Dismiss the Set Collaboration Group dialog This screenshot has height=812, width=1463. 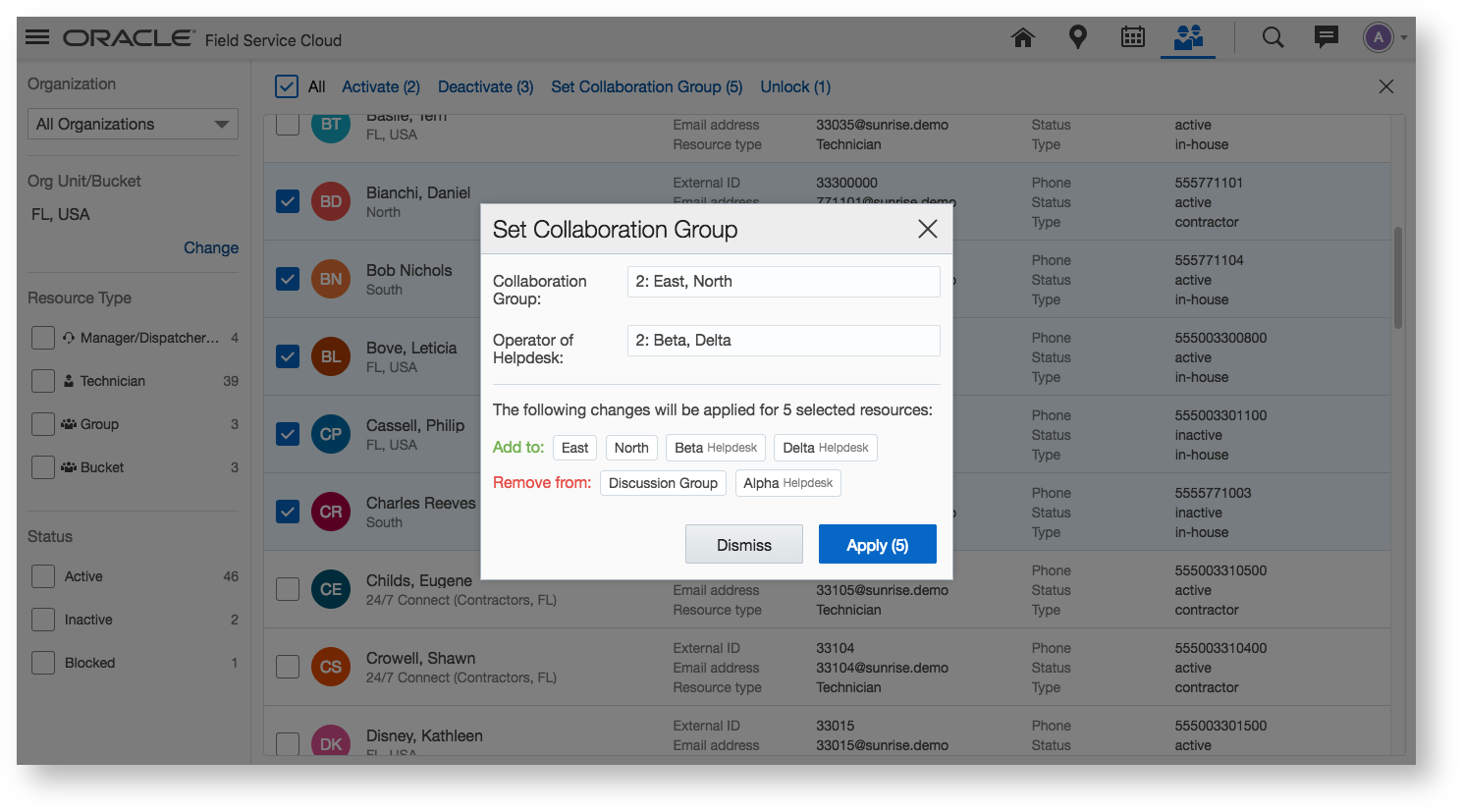(743, 543)
